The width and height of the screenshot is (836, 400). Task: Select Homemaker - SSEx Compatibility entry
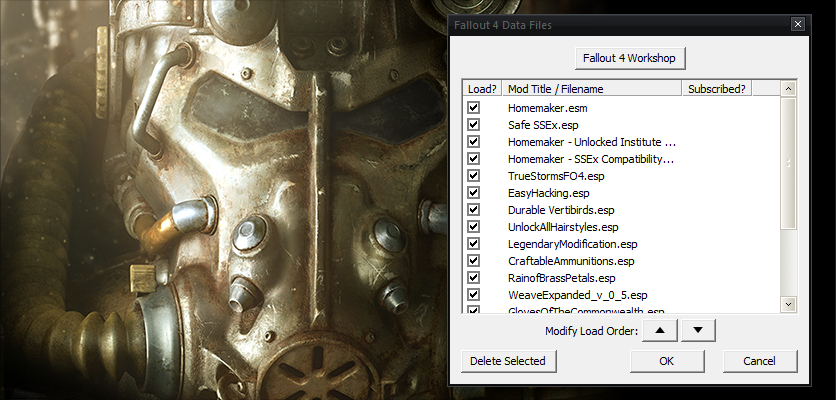pos(591,159)
